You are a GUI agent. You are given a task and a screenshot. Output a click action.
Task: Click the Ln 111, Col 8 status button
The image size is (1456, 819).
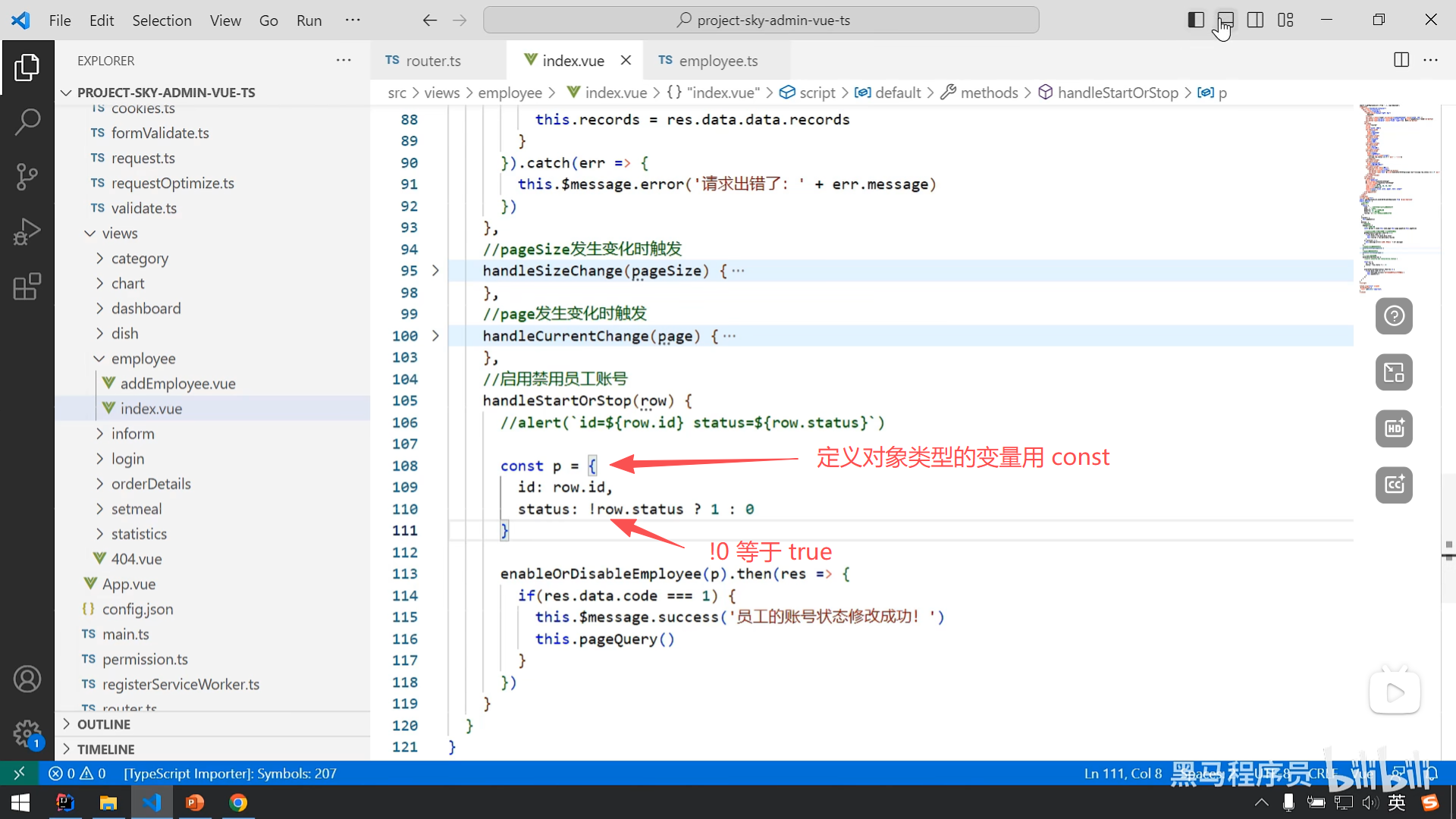point(1122,773)
